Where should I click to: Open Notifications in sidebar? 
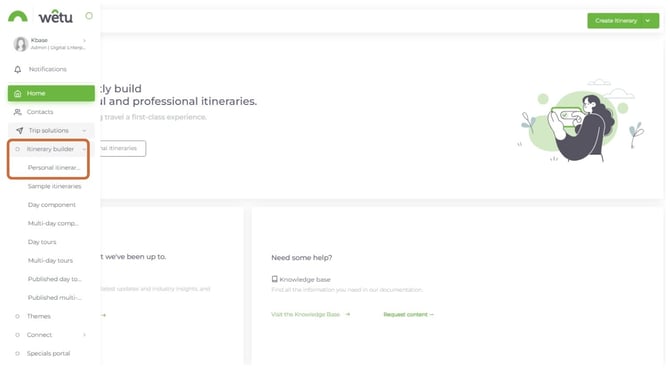(x=47, y=69)
